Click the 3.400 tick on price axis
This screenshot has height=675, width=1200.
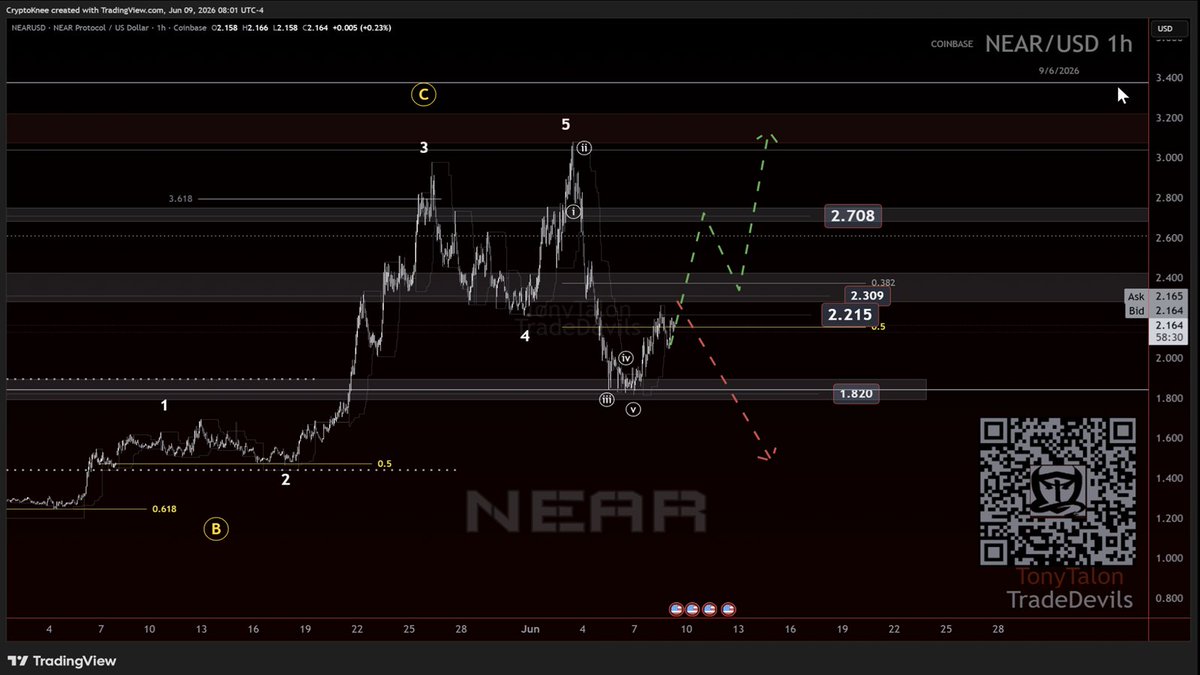(x=1171, y=78)
